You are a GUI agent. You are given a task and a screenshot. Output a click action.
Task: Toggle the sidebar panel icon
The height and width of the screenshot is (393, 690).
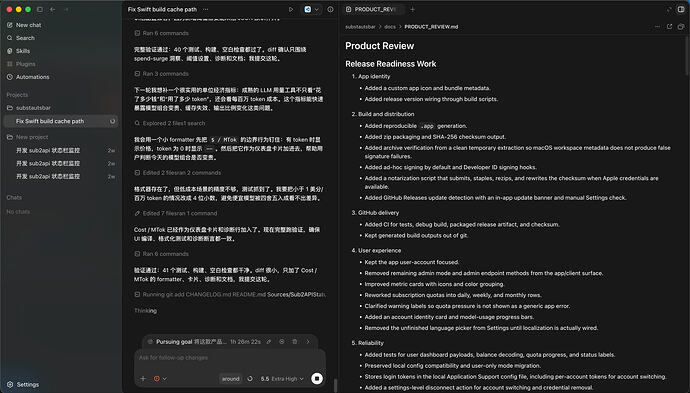pos(40,9)
